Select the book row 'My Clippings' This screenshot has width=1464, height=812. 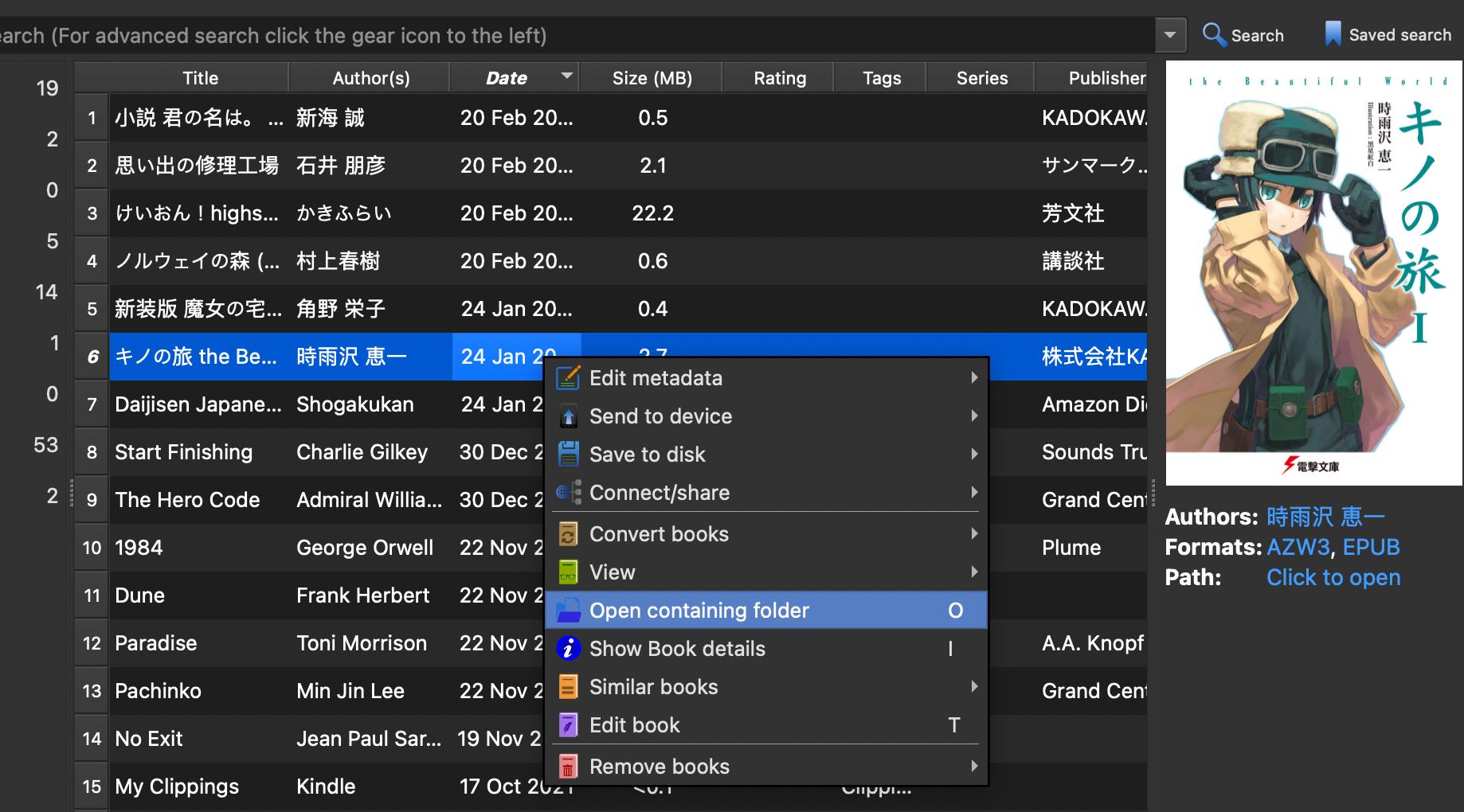pos(311,787)
